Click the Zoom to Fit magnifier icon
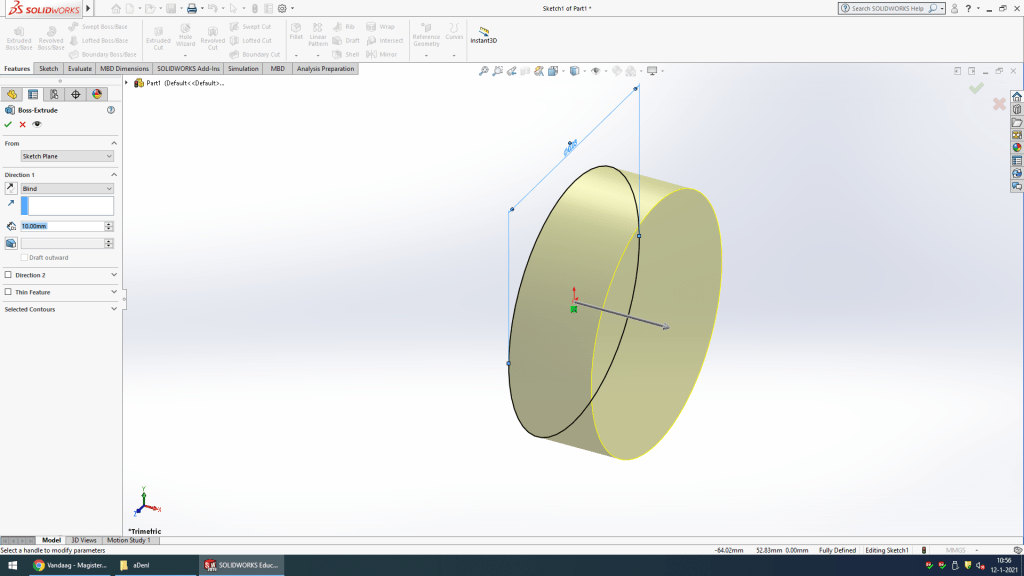 (484, 71)
